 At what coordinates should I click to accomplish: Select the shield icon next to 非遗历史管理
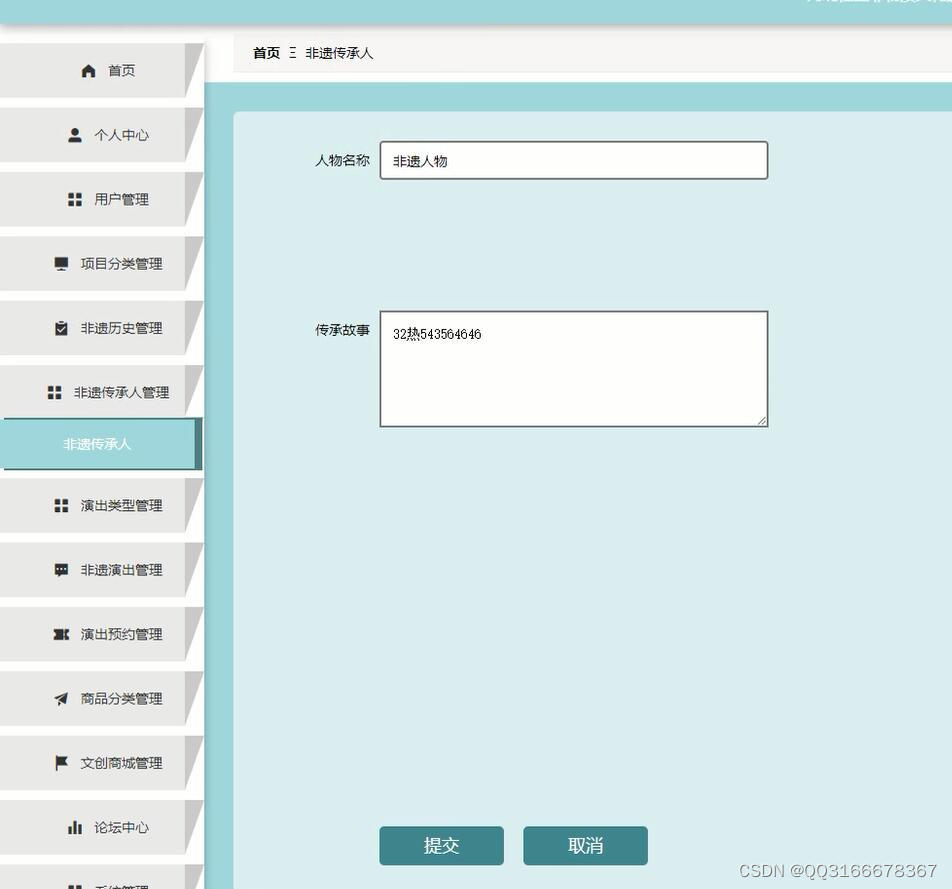[59, 328]
